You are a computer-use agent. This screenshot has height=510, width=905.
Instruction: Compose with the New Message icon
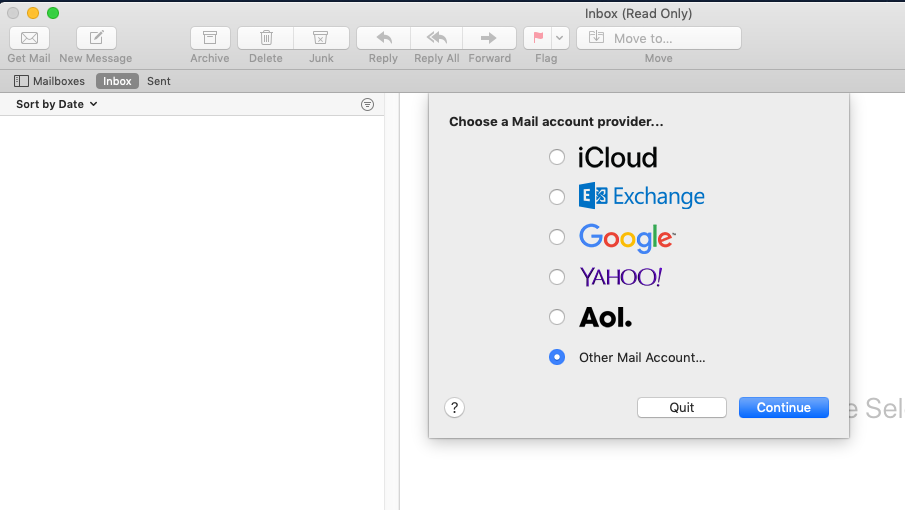pyautogui.click(x=96, y=38)
